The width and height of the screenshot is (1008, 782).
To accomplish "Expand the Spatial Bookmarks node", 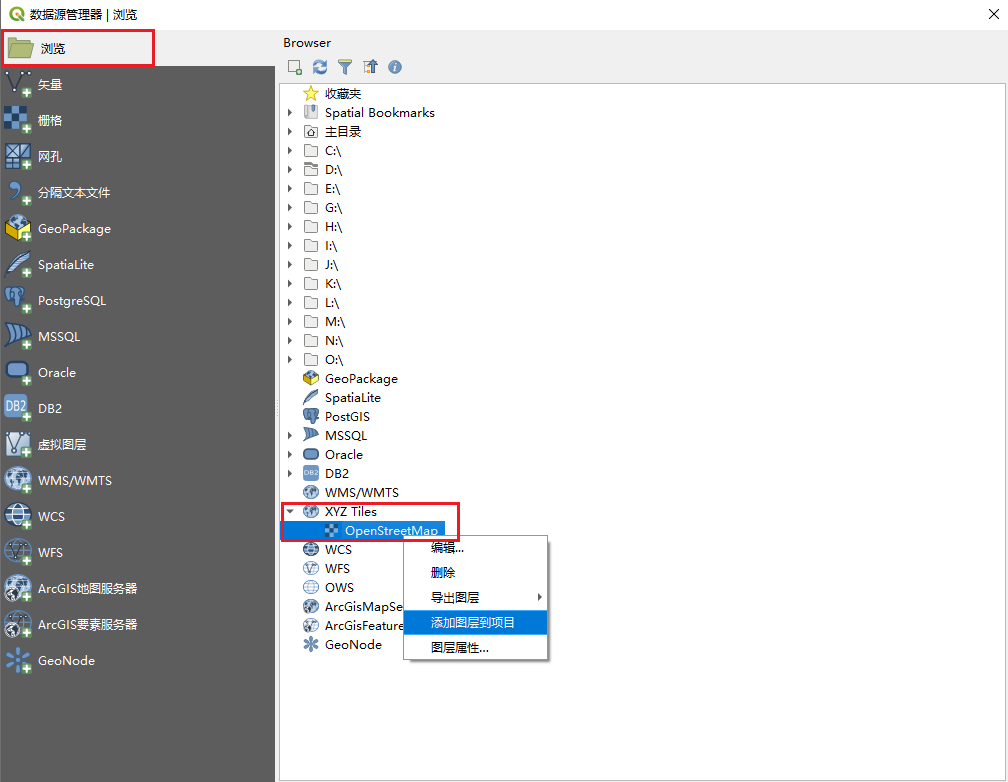I will [x=290, y=113].
